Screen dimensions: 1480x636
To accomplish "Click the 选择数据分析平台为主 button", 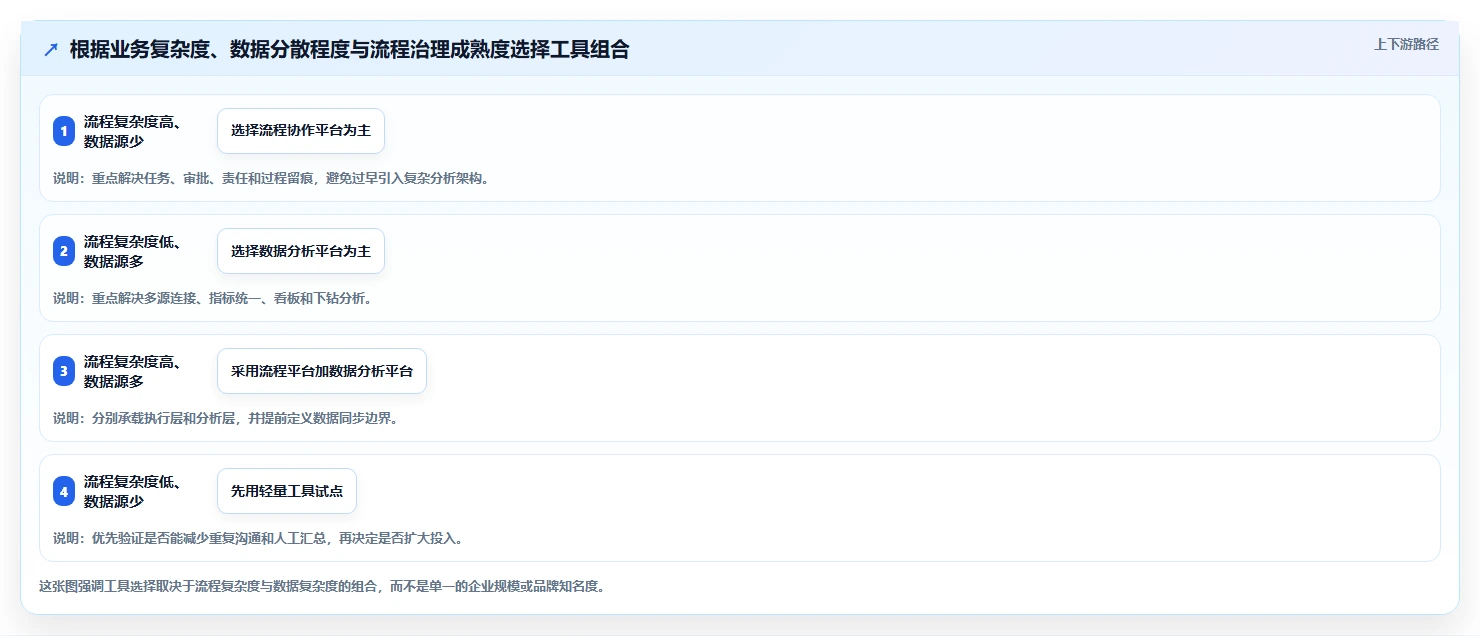I will click(301, 251).
